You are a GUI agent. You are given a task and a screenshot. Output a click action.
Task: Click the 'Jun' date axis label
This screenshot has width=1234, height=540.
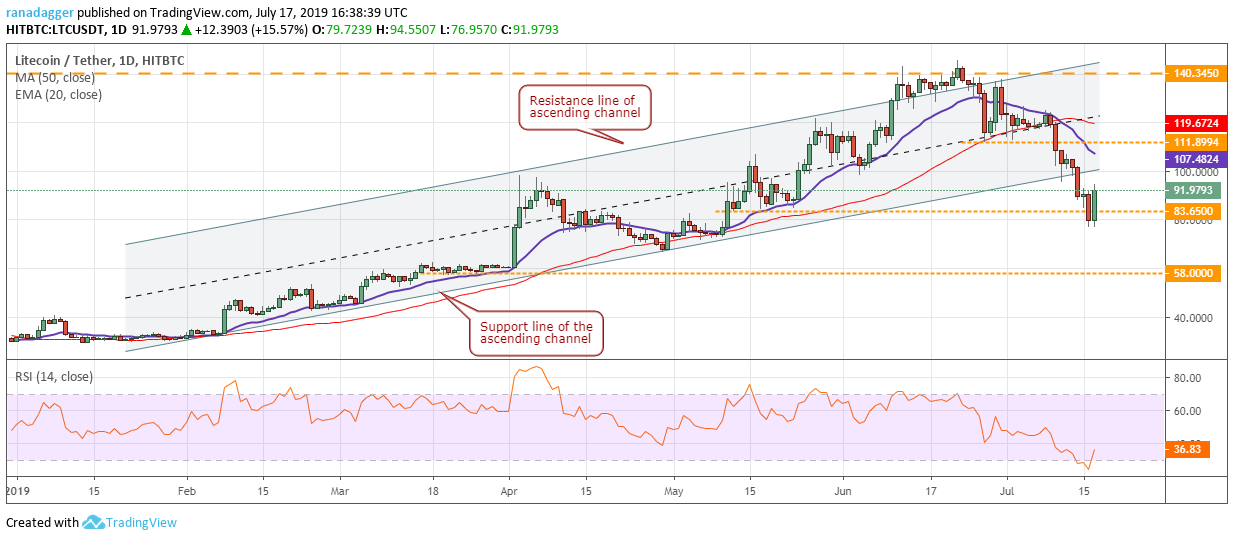(x=842, y=491)
